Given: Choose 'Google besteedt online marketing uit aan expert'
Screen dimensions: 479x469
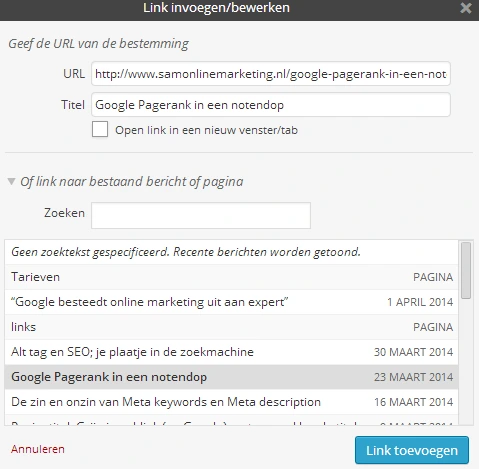Looking at the screenshot, I should coord(232,302).
